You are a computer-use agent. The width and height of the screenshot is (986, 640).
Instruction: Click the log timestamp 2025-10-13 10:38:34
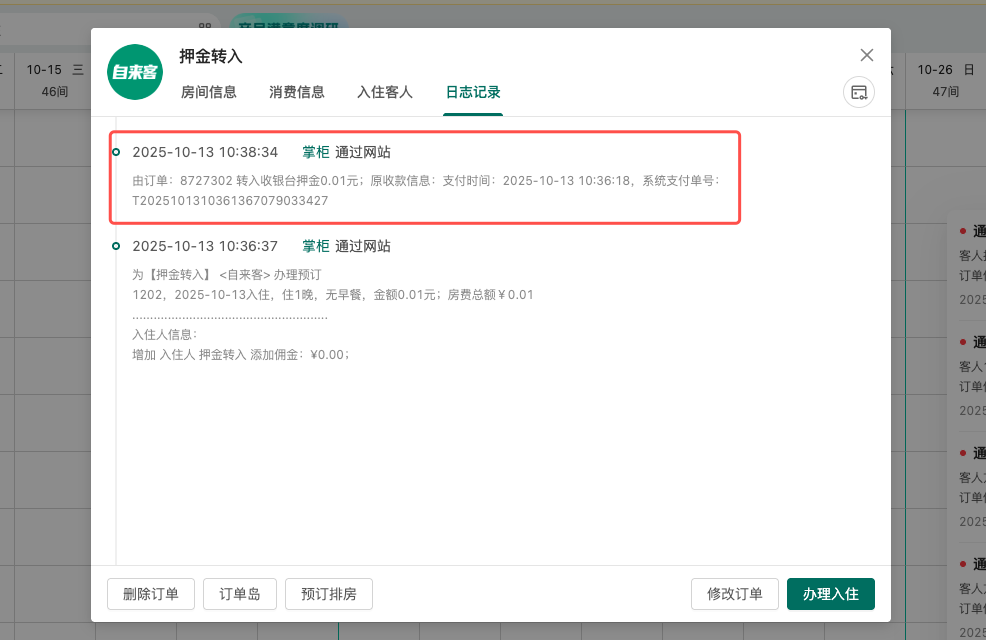pos(205,152)
